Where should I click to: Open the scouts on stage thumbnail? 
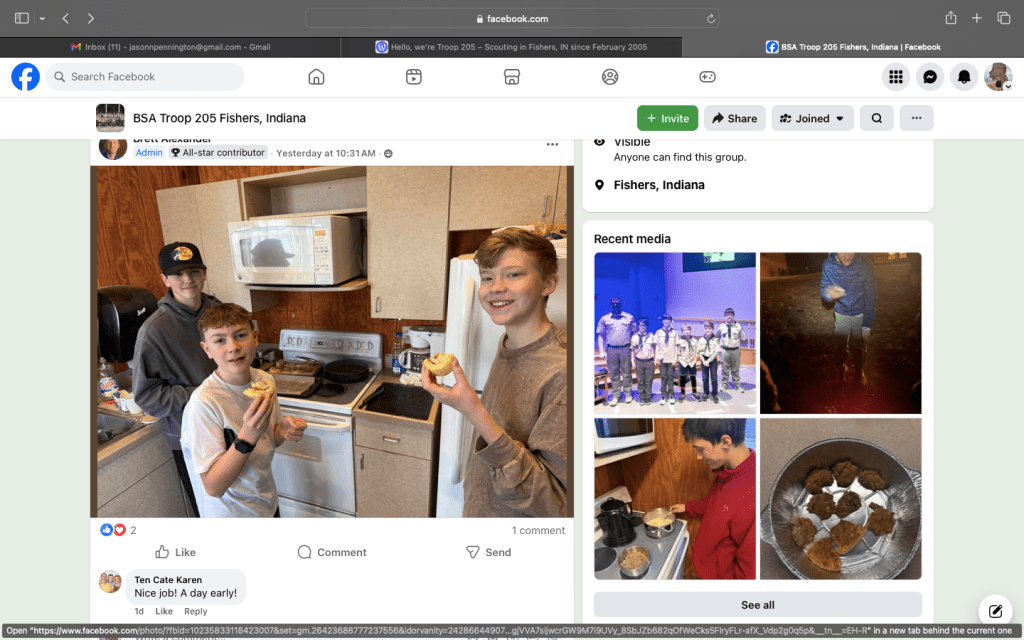pyautogui.click(x=675, y=333)
